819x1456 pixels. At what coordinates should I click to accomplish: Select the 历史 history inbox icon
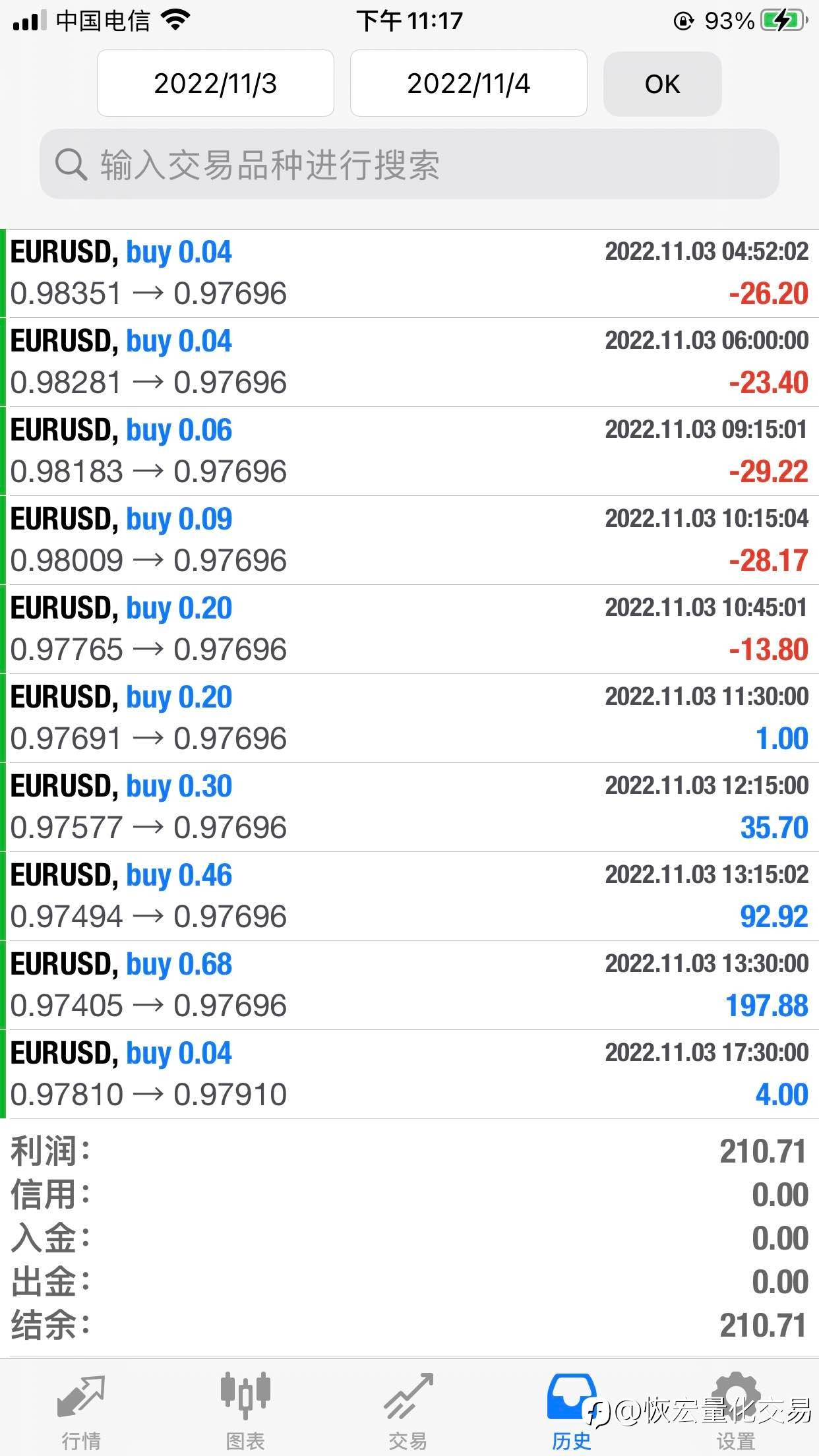click(571, 1395)
